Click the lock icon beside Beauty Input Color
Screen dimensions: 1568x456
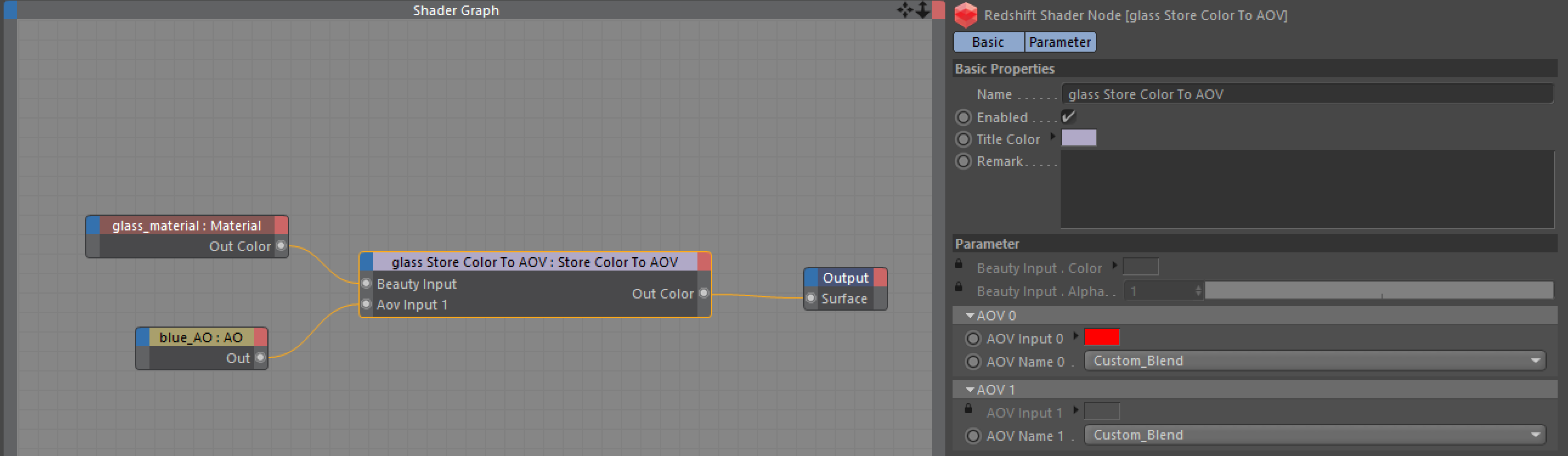pos(959,264)
